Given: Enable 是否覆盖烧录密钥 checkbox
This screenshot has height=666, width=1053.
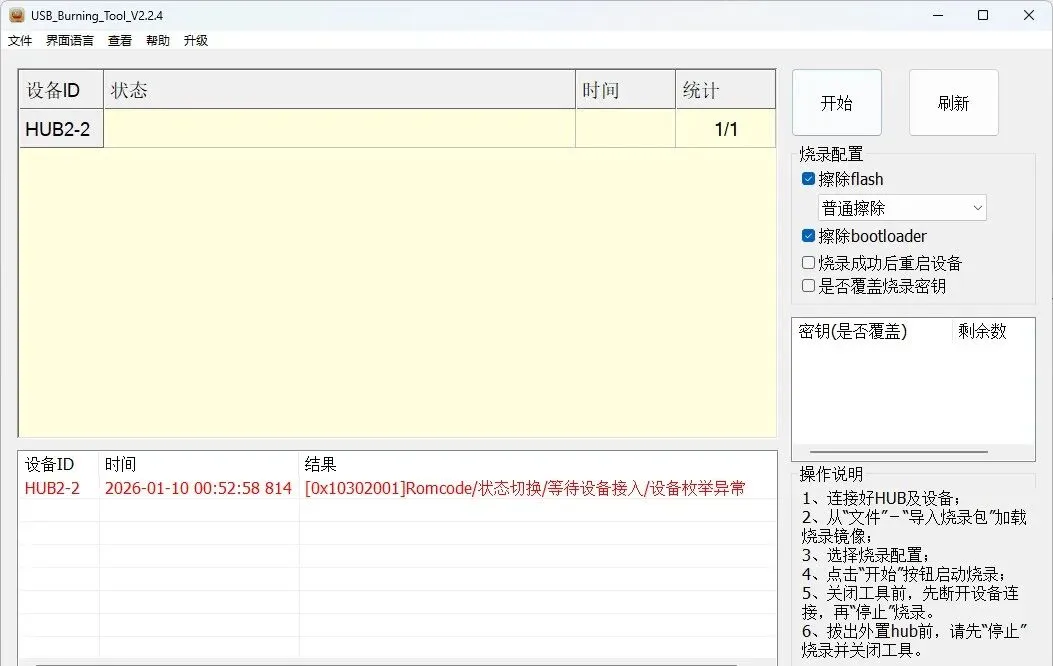Looking at the screenshot, I should 809,286.
